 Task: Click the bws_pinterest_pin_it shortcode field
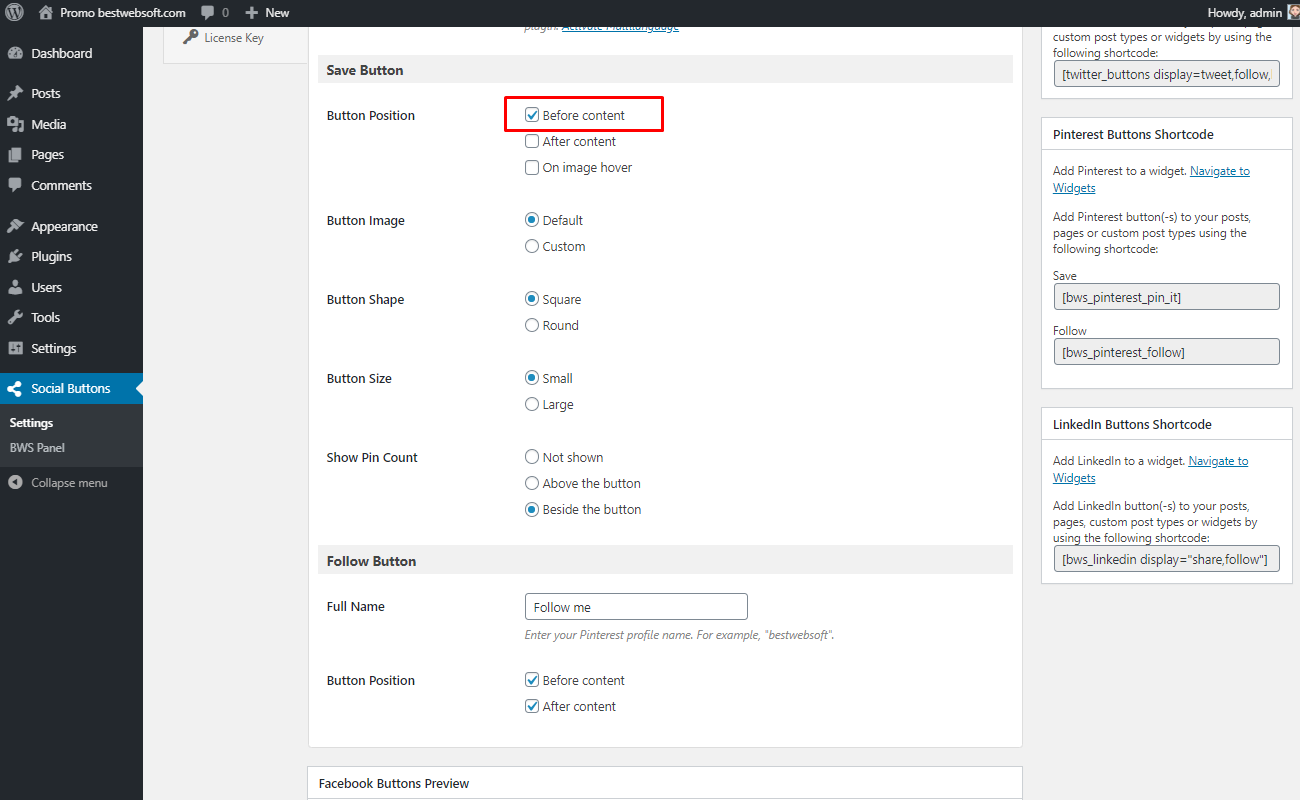(x=1166, y=297)
